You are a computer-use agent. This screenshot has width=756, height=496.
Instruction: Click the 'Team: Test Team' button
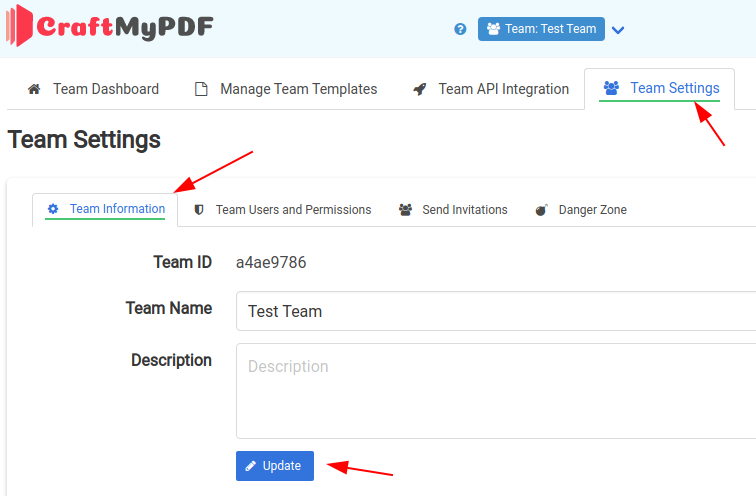(x=541, y=29)
